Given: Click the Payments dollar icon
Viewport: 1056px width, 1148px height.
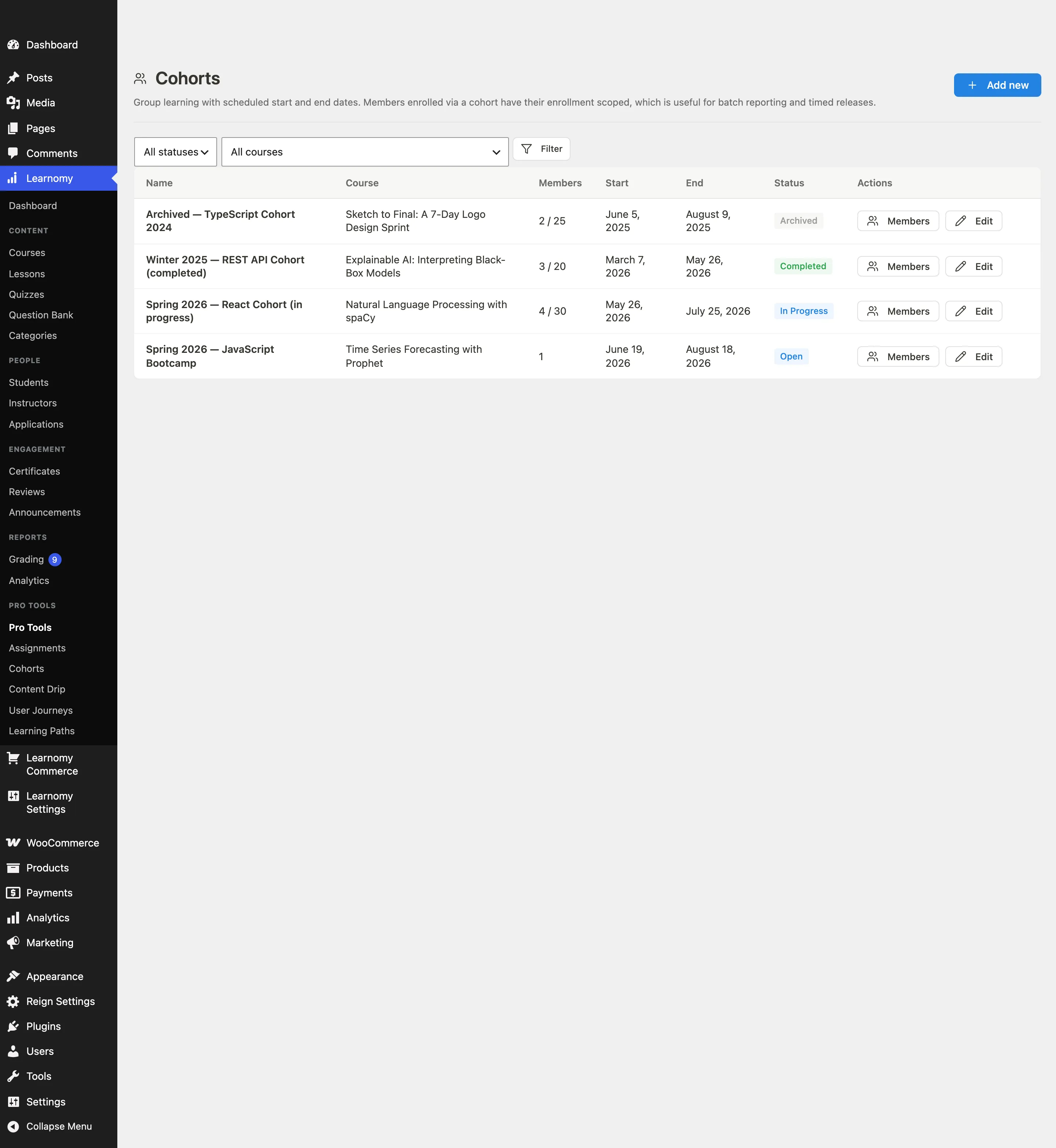Looking at the screenshot, I should point(13,892).
